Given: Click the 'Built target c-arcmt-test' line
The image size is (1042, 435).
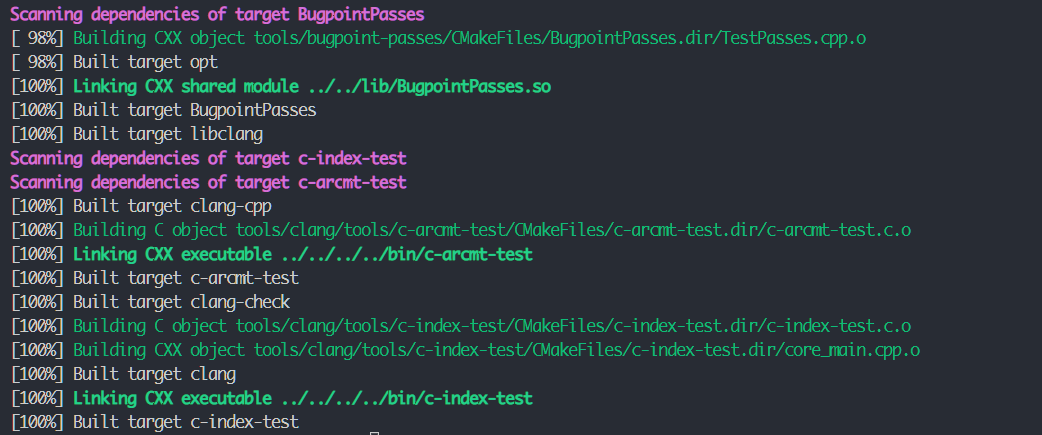Looking at the screenshot, I should pyautogui.click(x=155, y=278).
